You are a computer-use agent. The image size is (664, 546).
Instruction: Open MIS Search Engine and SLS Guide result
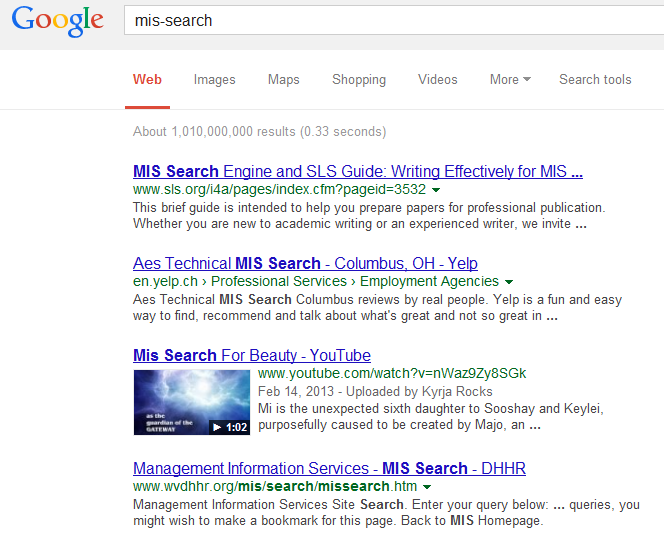pos(358,172)
